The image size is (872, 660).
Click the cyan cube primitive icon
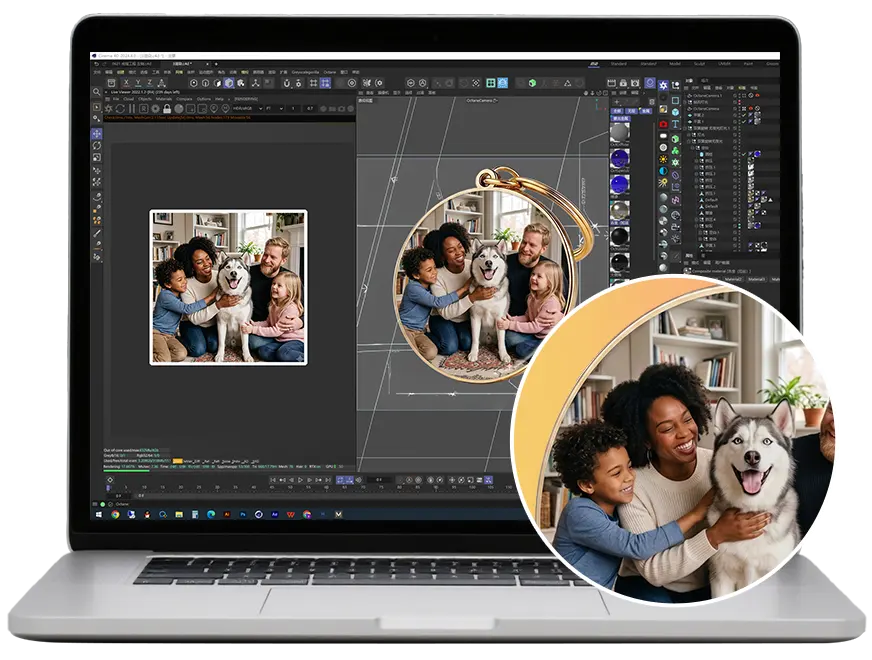[x=676, y=112]
